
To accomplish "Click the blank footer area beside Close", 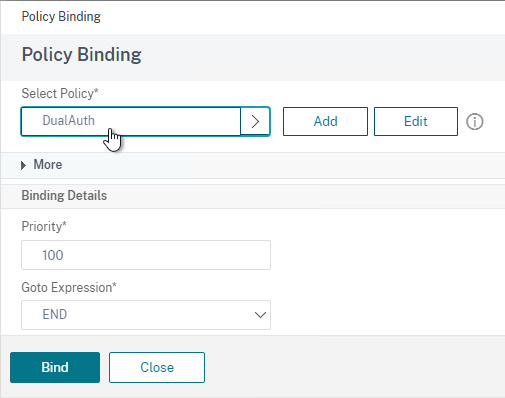I will point(353,367).
